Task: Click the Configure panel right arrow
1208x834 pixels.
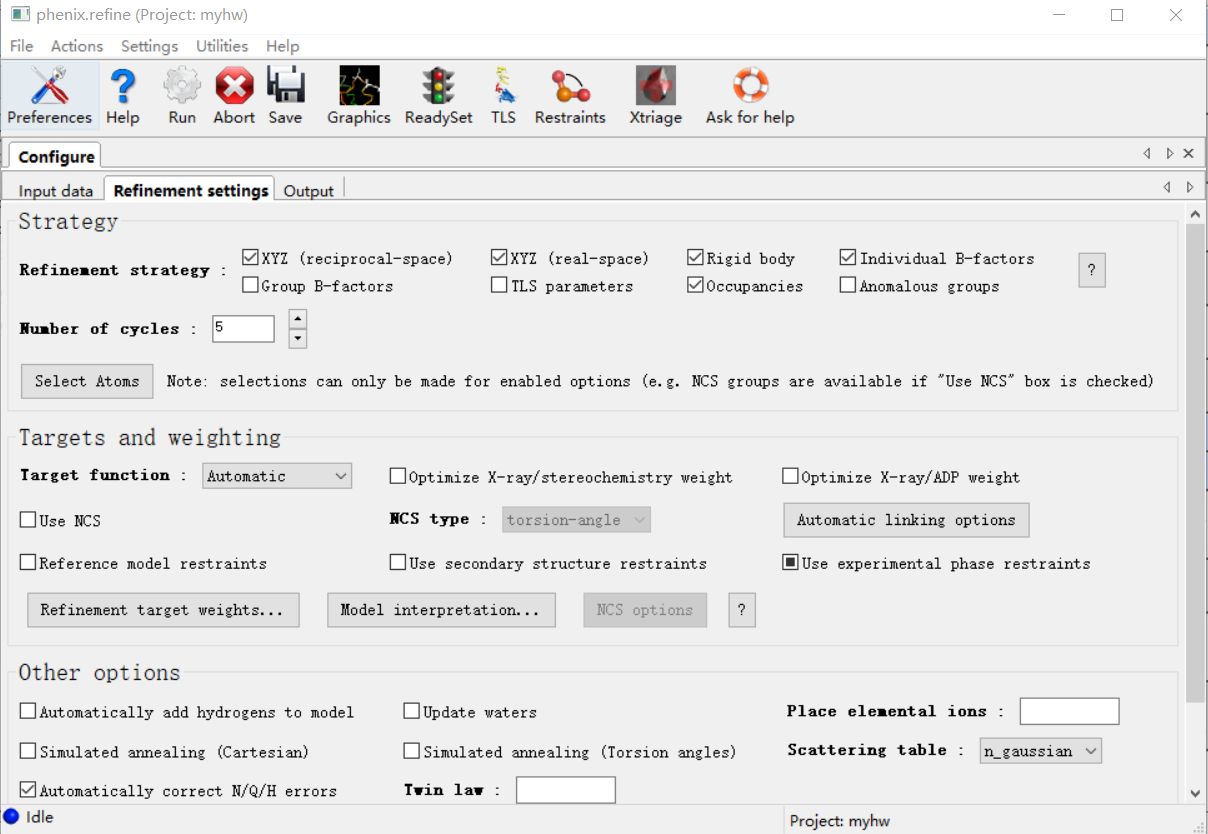Action: tap(1169, 154)
